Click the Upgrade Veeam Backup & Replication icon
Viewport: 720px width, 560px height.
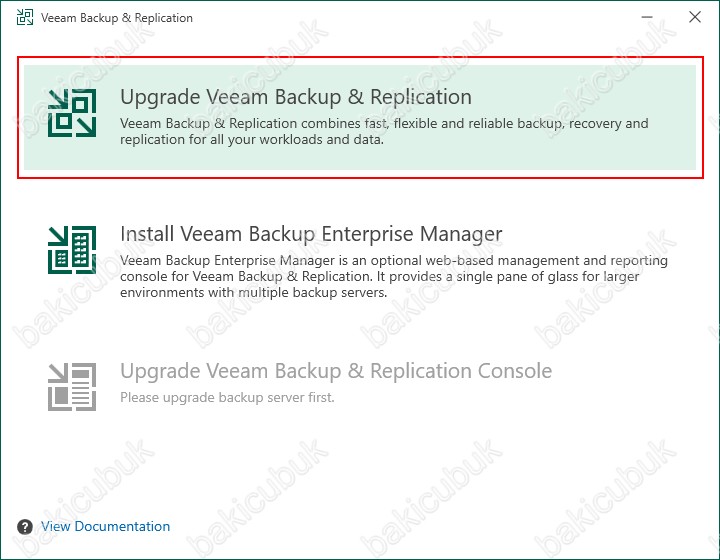(x=72, y=113)
